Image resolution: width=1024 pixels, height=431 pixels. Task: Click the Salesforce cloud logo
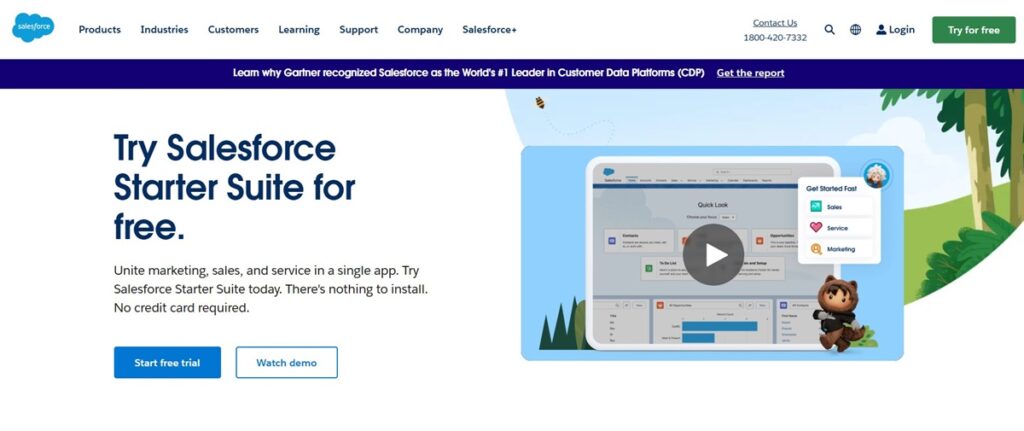[33, 27]
